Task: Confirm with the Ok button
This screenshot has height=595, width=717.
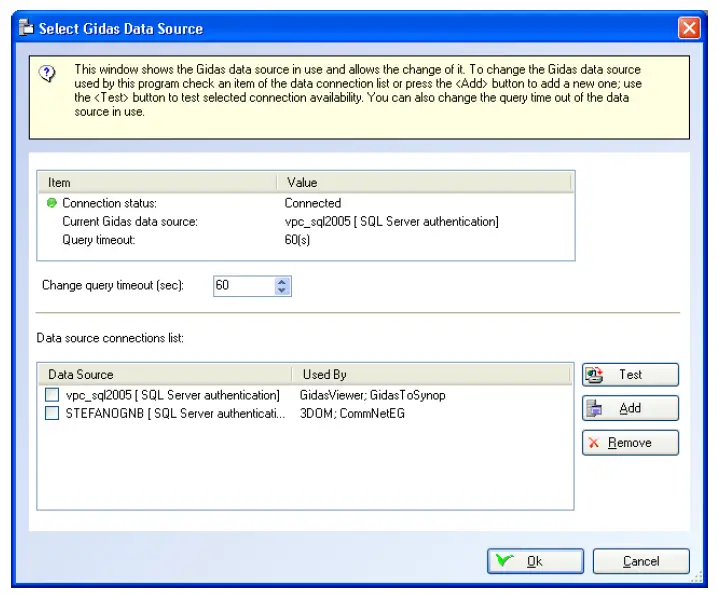Action: tap(535, 561)
